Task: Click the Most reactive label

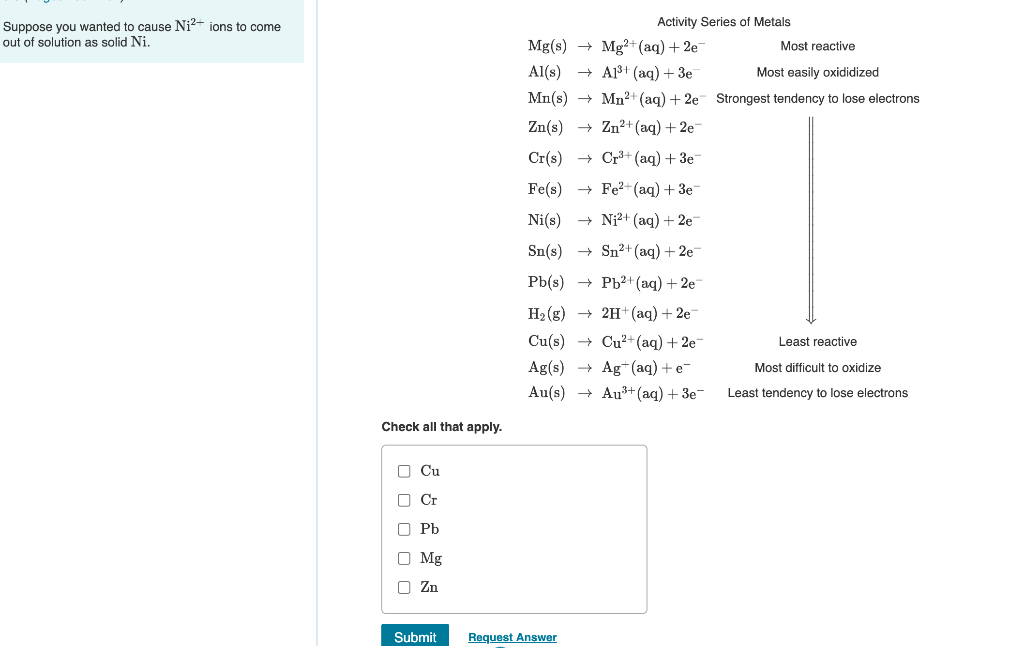Action: (x=818, y=45)
